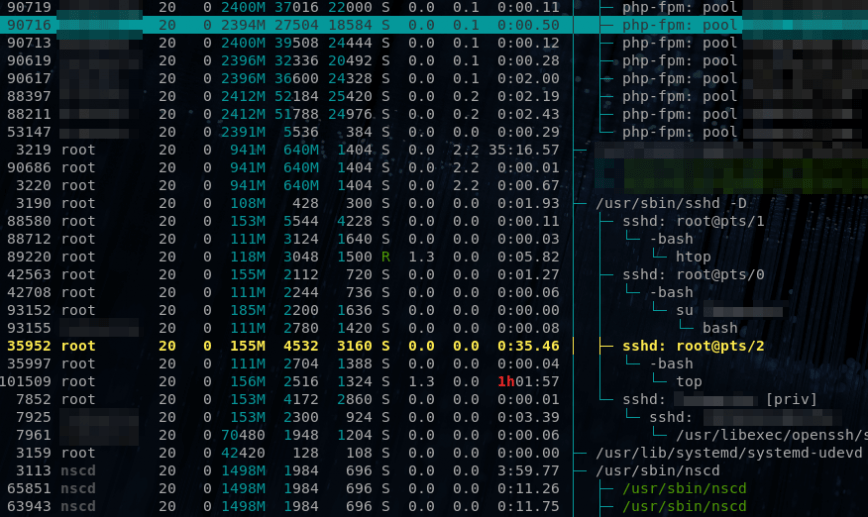Click -bash under sshd: root@pts/0
The width and height of the screenshot is (868, 517).
coord(671,292)
